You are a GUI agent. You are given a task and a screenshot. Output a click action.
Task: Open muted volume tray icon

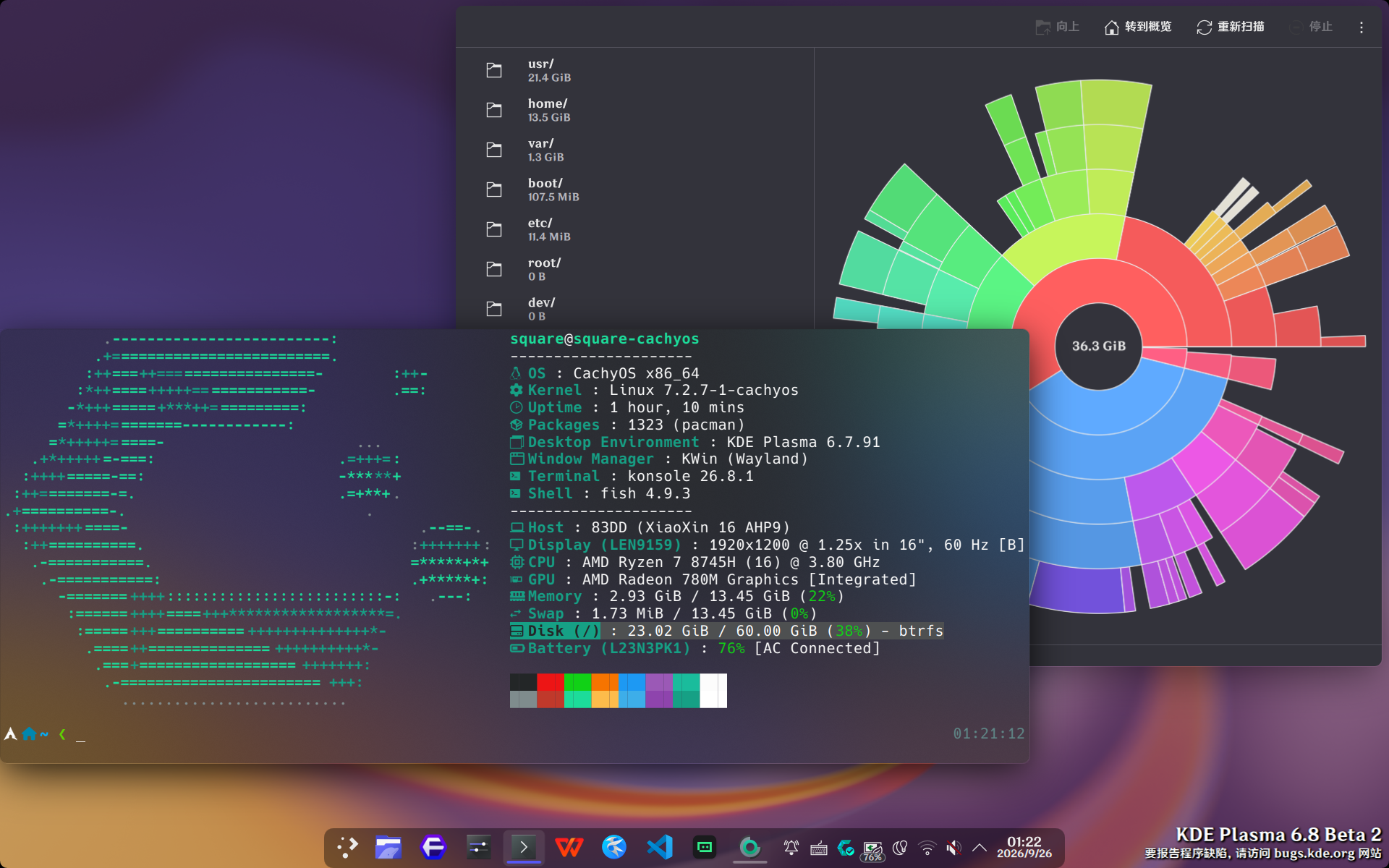click(954, 848)
